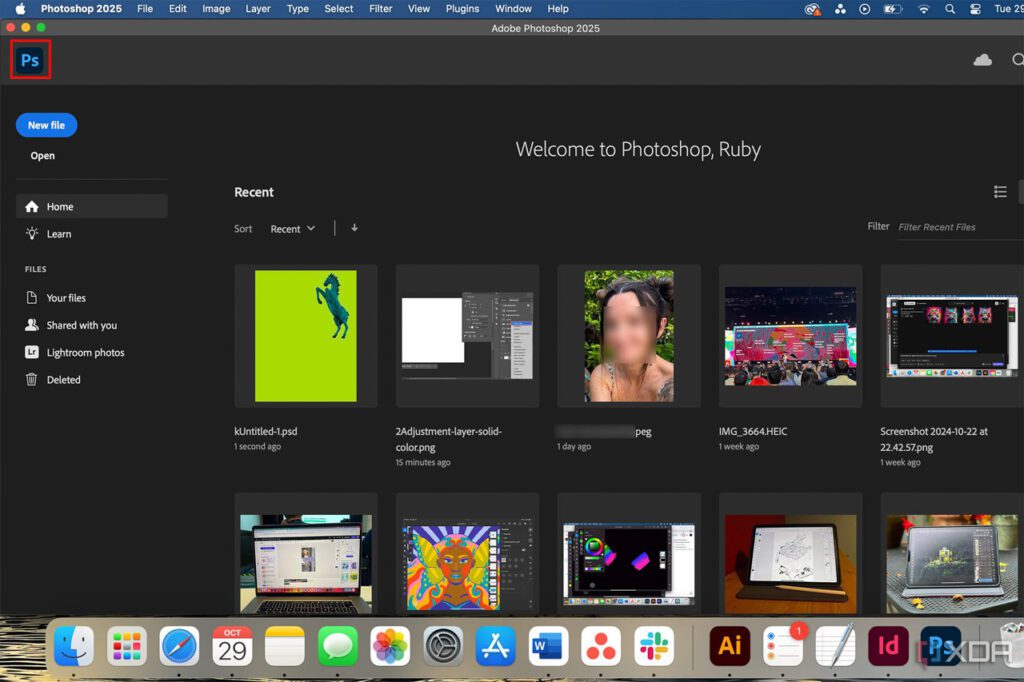The image size is (1024, 682).
Task: Open the Layer menu
Action: [258, 8]
